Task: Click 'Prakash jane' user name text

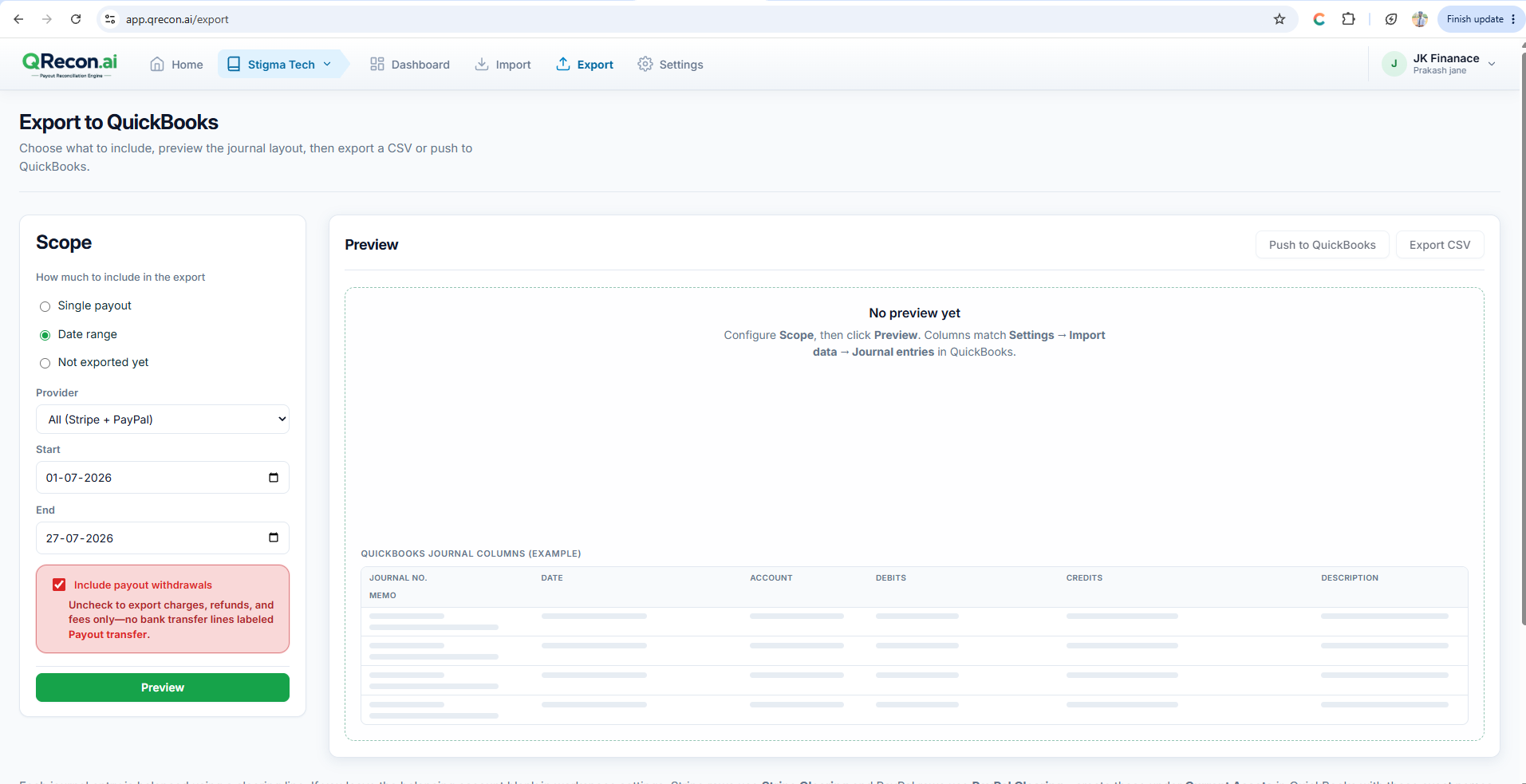Action: [x=1440, y=71]
